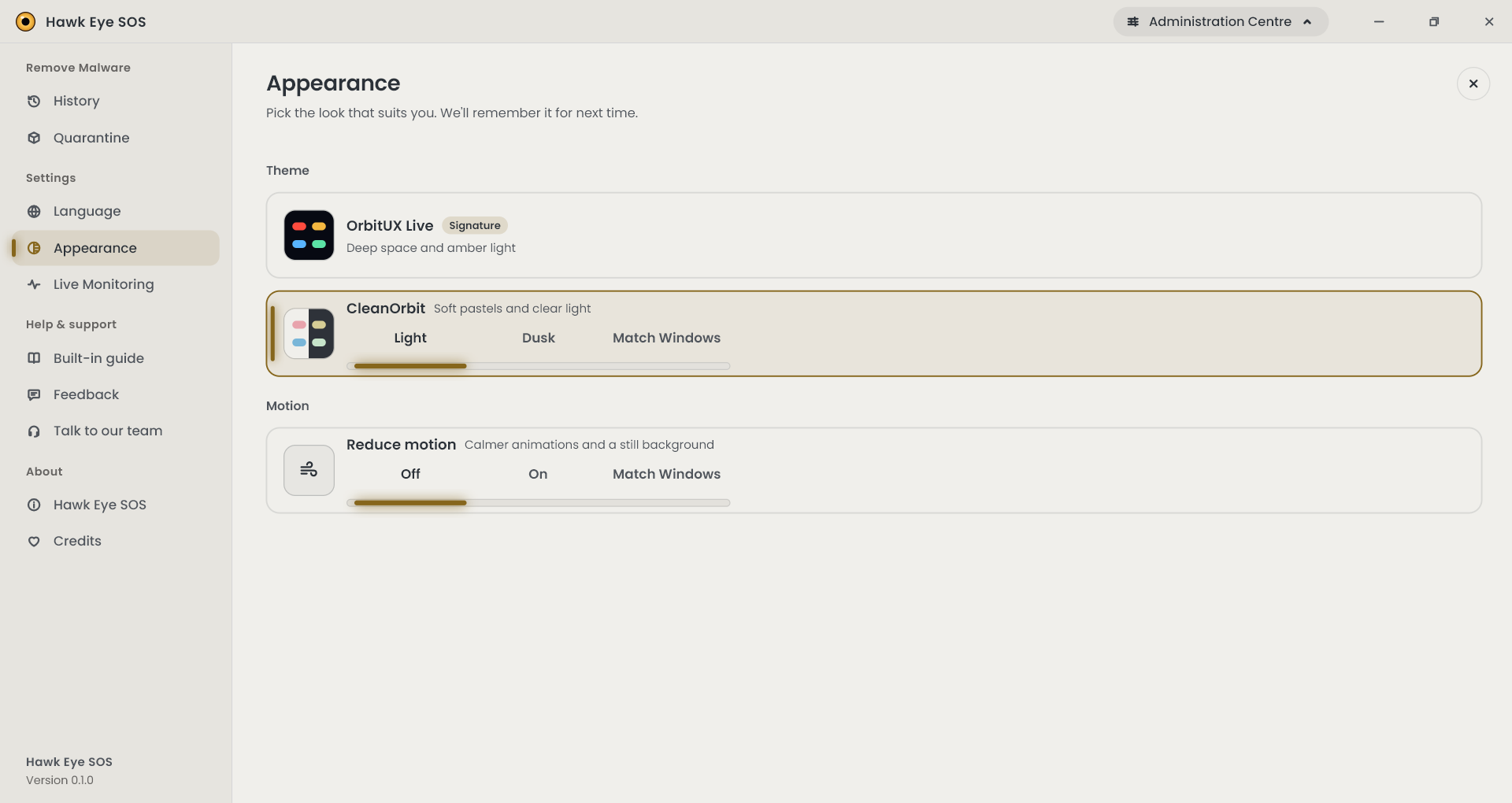
Task: Go to Language settings
Action: pos(115,211)
